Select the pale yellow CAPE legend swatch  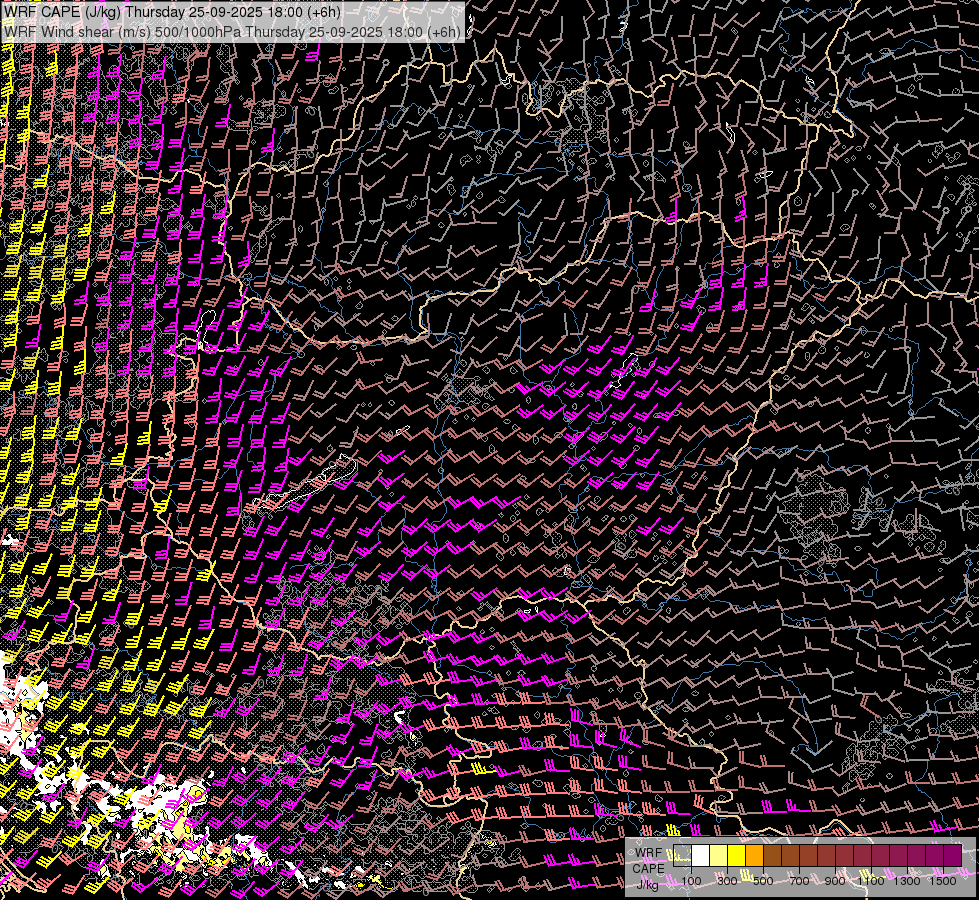[x=719, y=855]
